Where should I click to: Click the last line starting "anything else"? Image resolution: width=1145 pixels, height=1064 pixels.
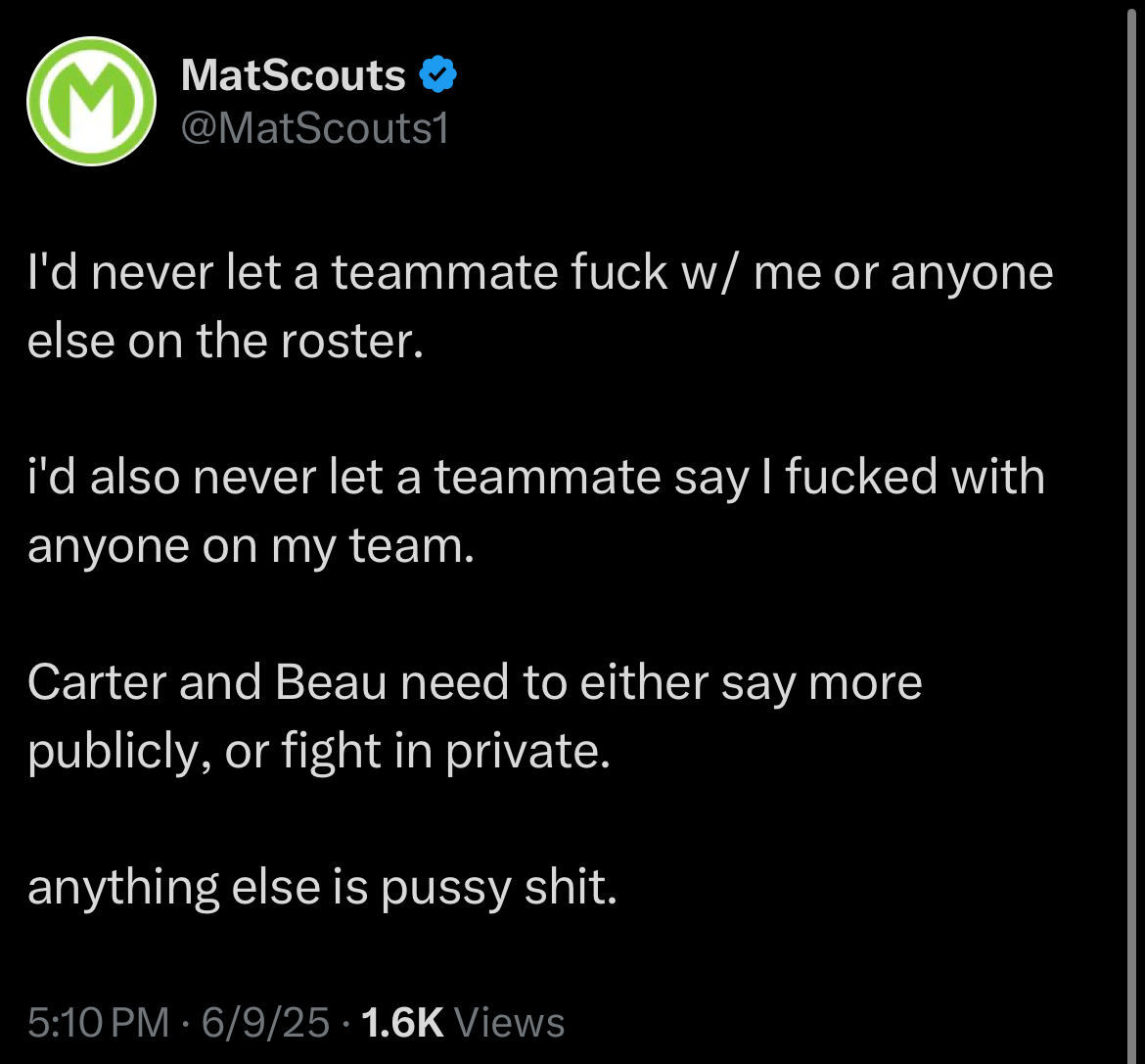click(x=322, y=888)
